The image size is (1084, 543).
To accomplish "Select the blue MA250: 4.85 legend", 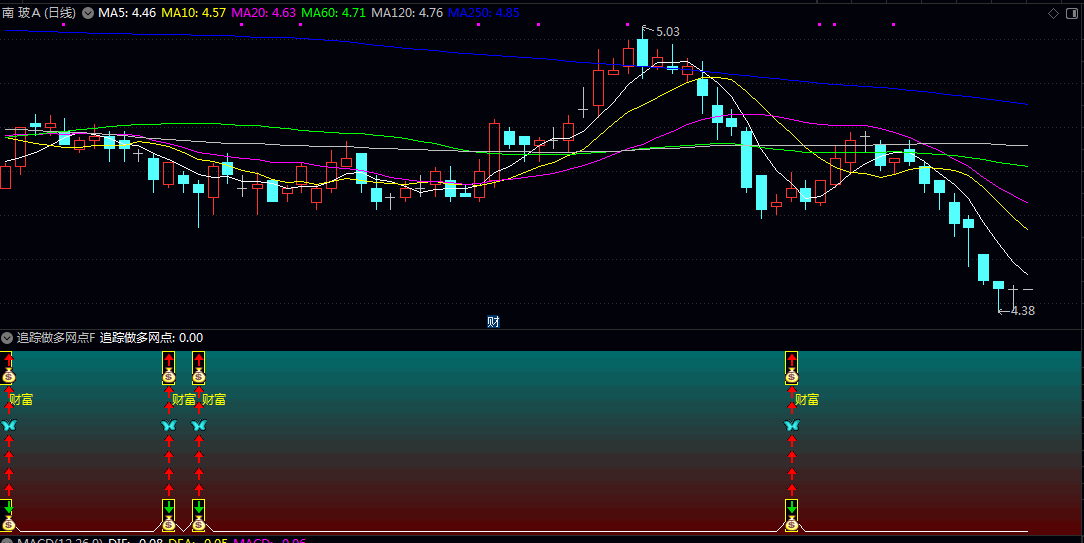I will tap(484, 13).
